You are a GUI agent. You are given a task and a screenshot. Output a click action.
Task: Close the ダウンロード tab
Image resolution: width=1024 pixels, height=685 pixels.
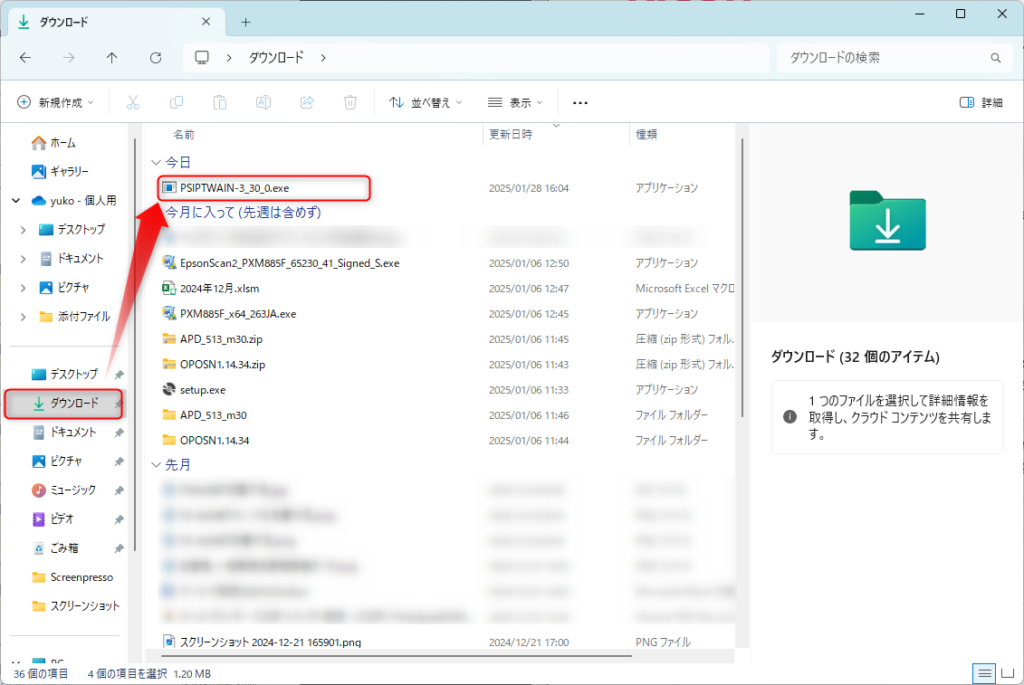(206, 22)
